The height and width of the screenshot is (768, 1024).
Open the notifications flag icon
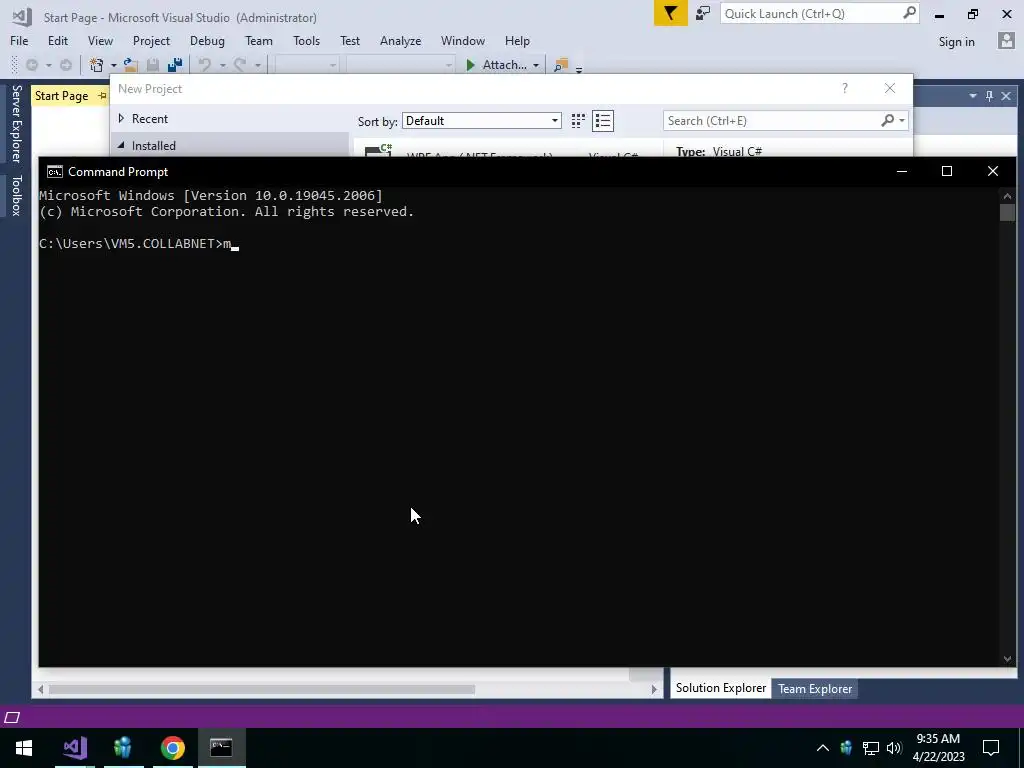pos(671,13)
